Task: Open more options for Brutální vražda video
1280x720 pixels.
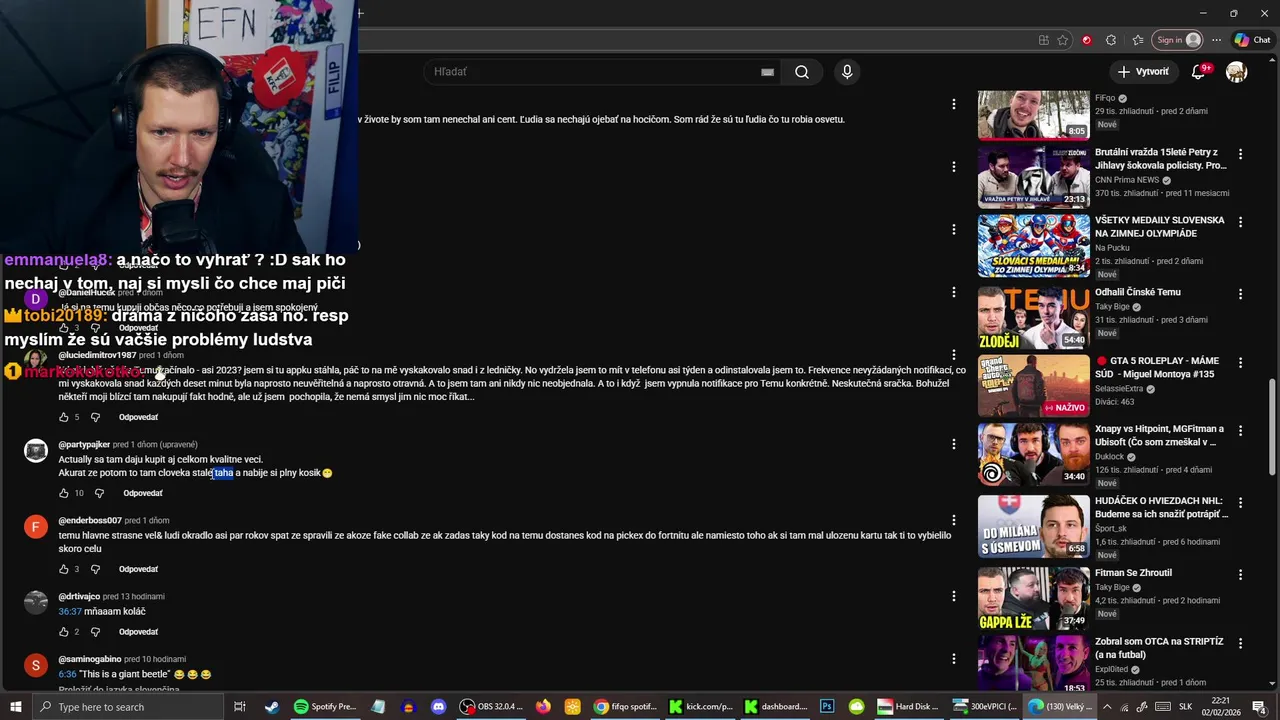Action: [x=1240, y=155]
